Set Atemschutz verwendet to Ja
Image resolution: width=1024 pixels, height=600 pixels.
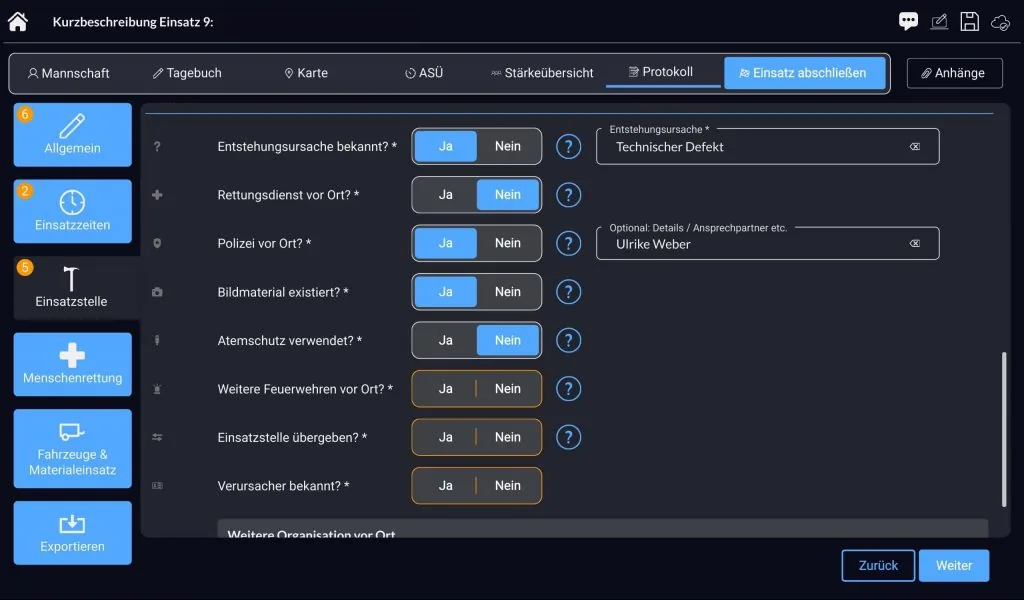coord(445,340)
